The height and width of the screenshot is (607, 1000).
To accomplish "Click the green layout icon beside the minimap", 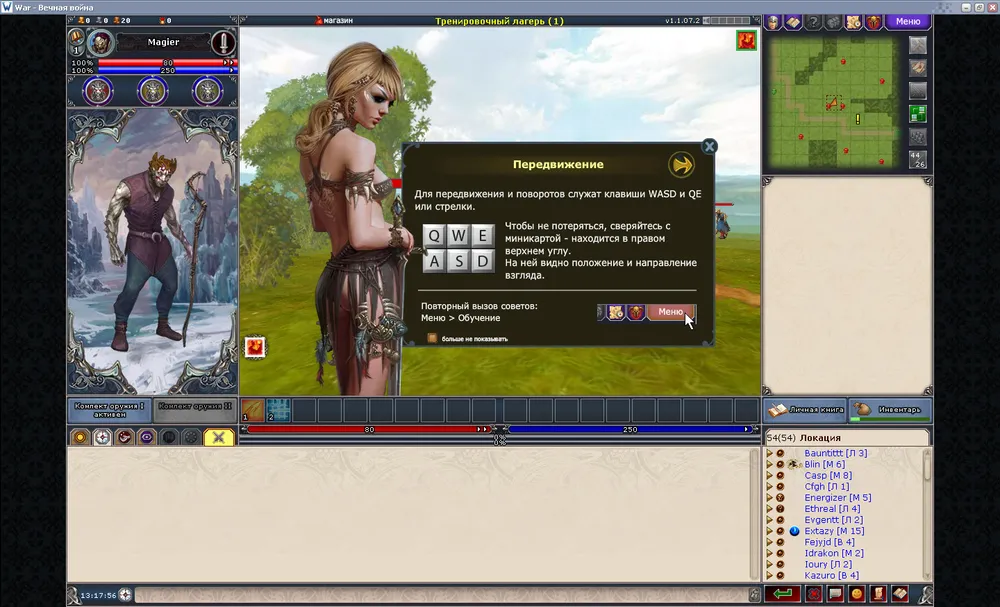I will (x=918, y=113).
